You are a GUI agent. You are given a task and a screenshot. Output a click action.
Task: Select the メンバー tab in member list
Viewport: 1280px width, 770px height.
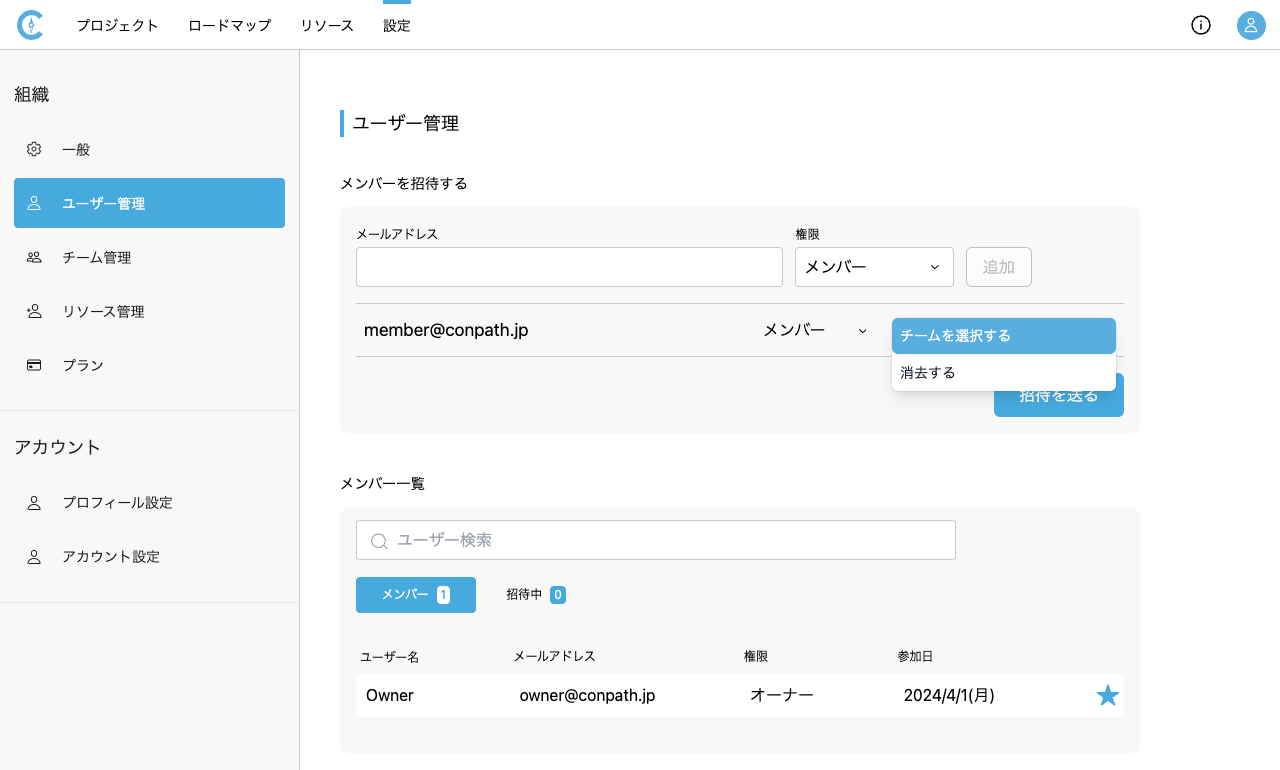click(x=415, y=595)
